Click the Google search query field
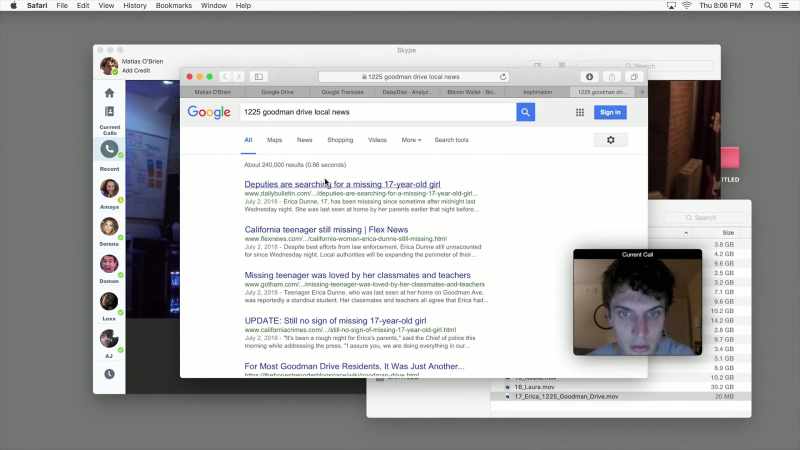The height and width of the screenshot is (450, 800). click(x=378, y=112)
